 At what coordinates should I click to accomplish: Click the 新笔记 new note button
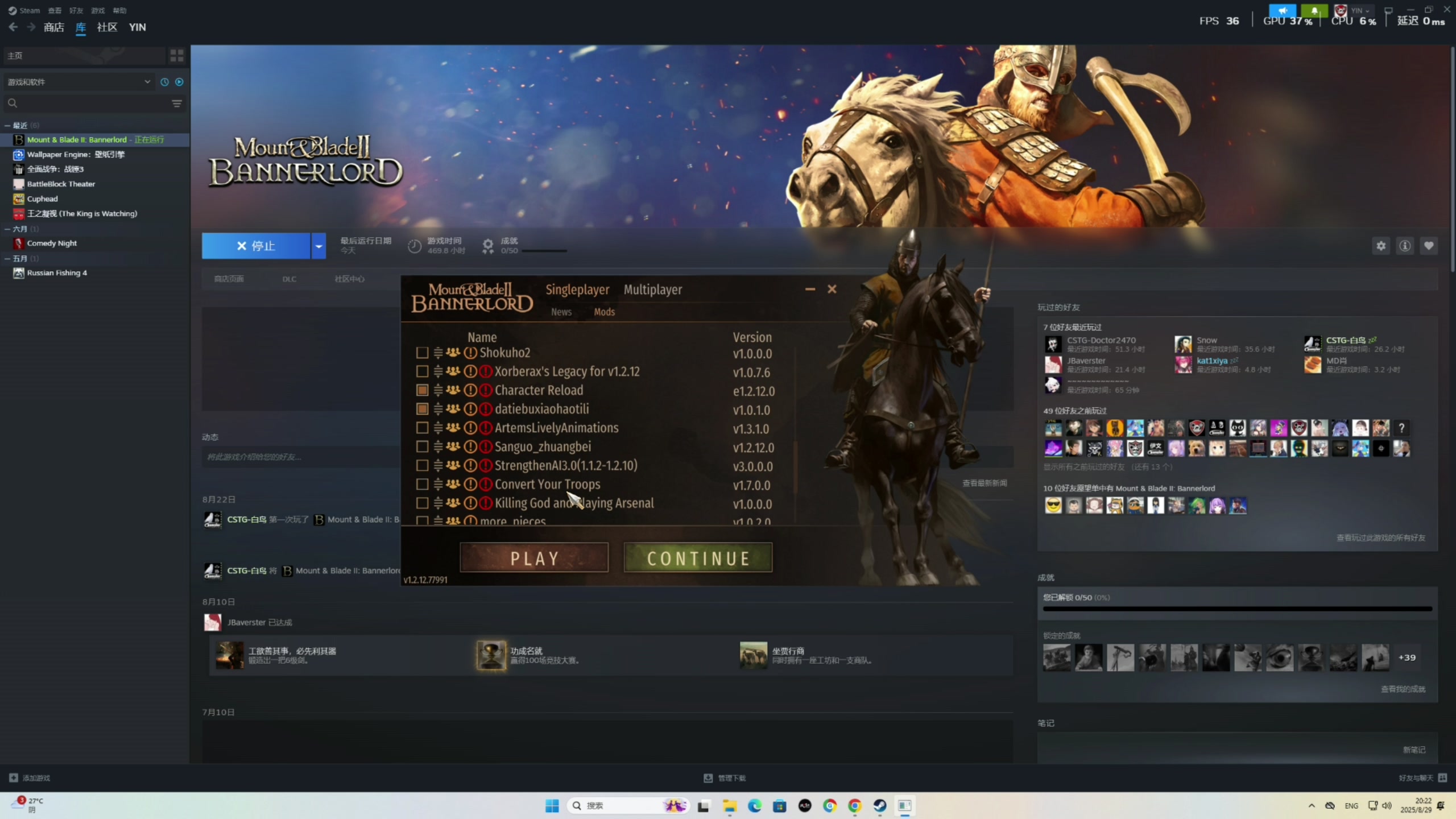(x=1414, y=750)
